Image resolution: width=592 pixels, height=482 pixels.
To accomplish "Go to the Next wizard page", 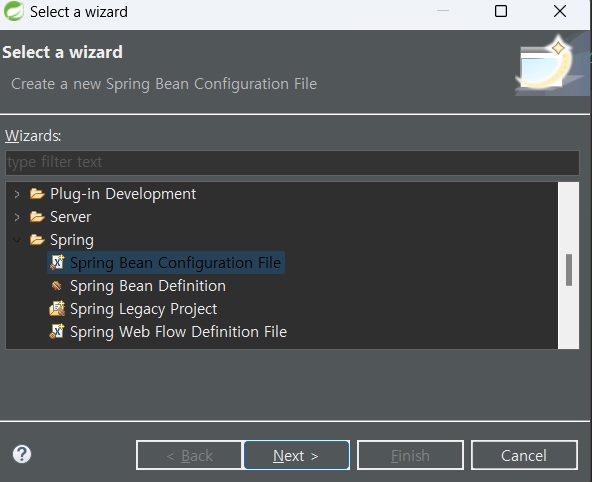I will tap(296, 455).
